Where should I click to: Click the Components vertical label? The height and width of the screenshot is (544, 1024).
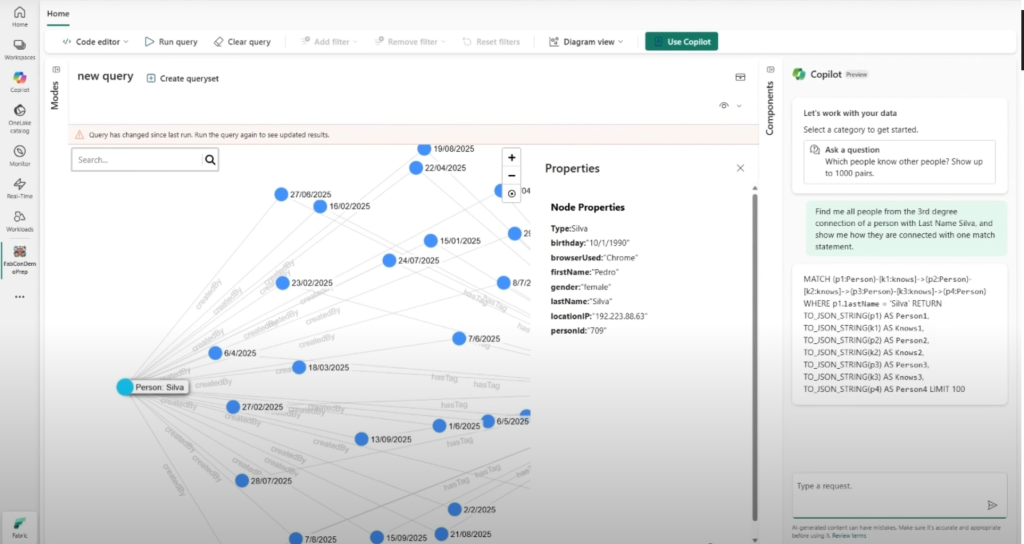point(769,108)
